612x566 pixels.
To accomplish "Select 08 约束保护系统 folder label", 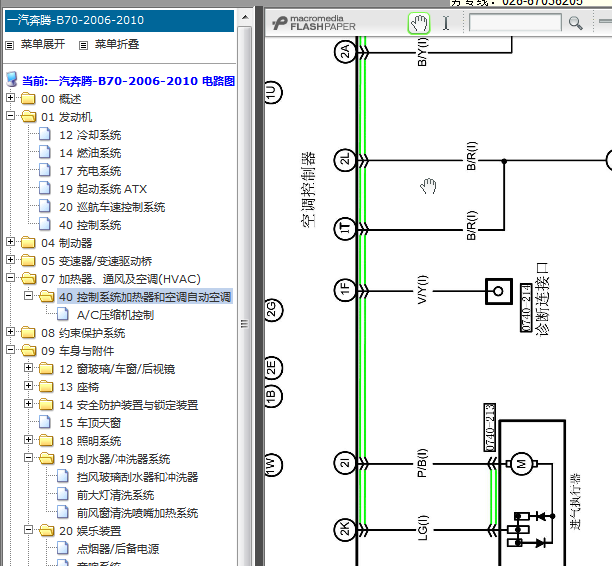I will (x=83, y=333).
